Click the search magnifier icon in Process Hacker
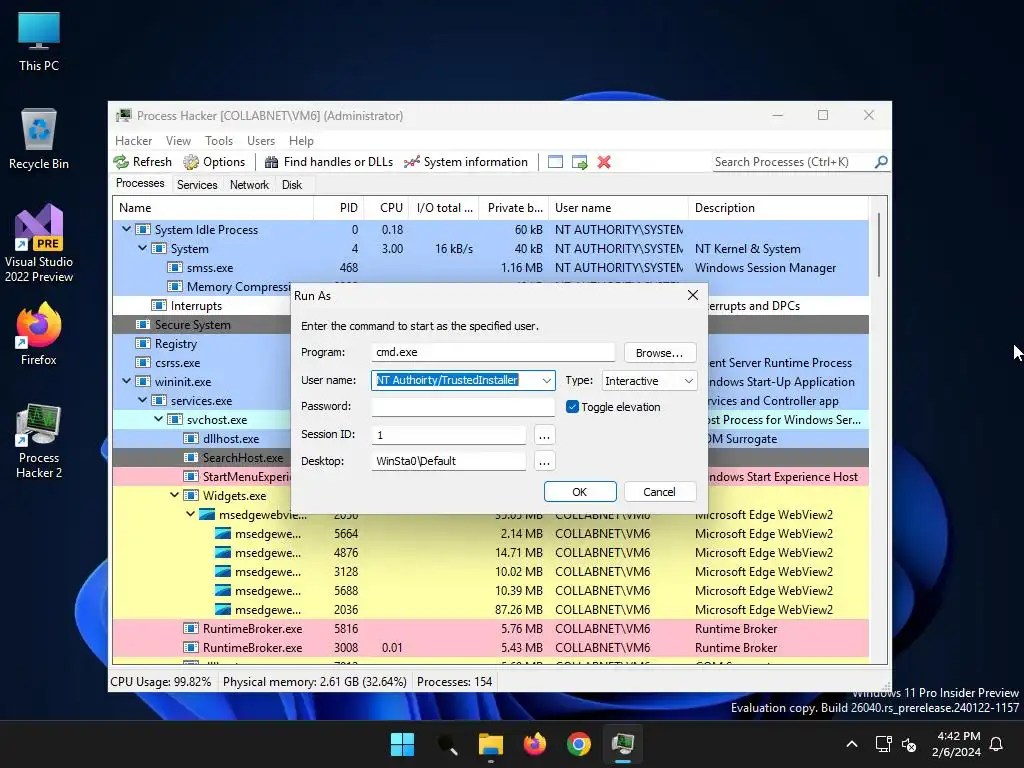The height and width of the screenshot is (768, 1024). (881, 161)
